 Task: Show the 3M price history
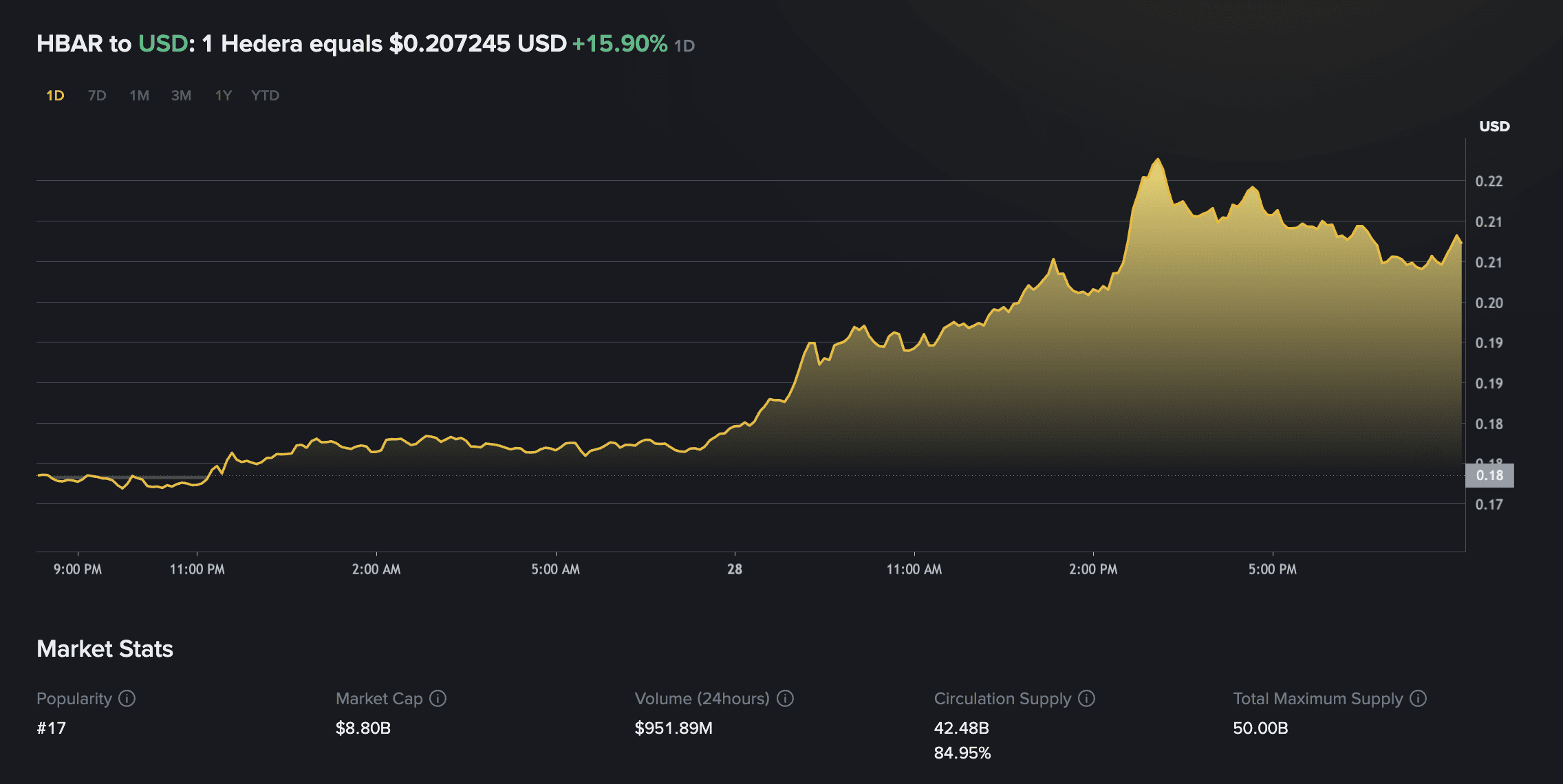(181, 96)
